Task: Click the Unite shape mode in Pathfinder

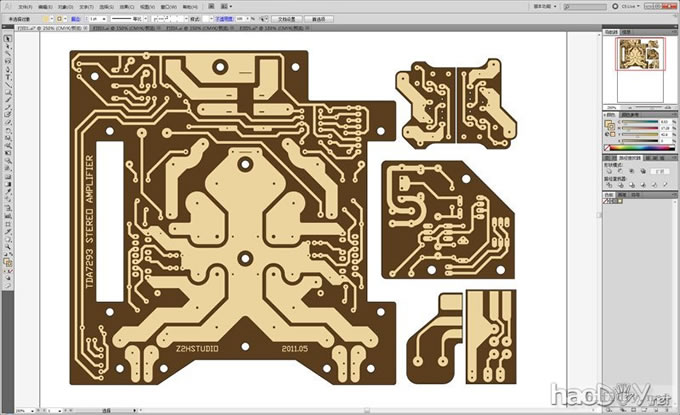Action: click(611, 171)
